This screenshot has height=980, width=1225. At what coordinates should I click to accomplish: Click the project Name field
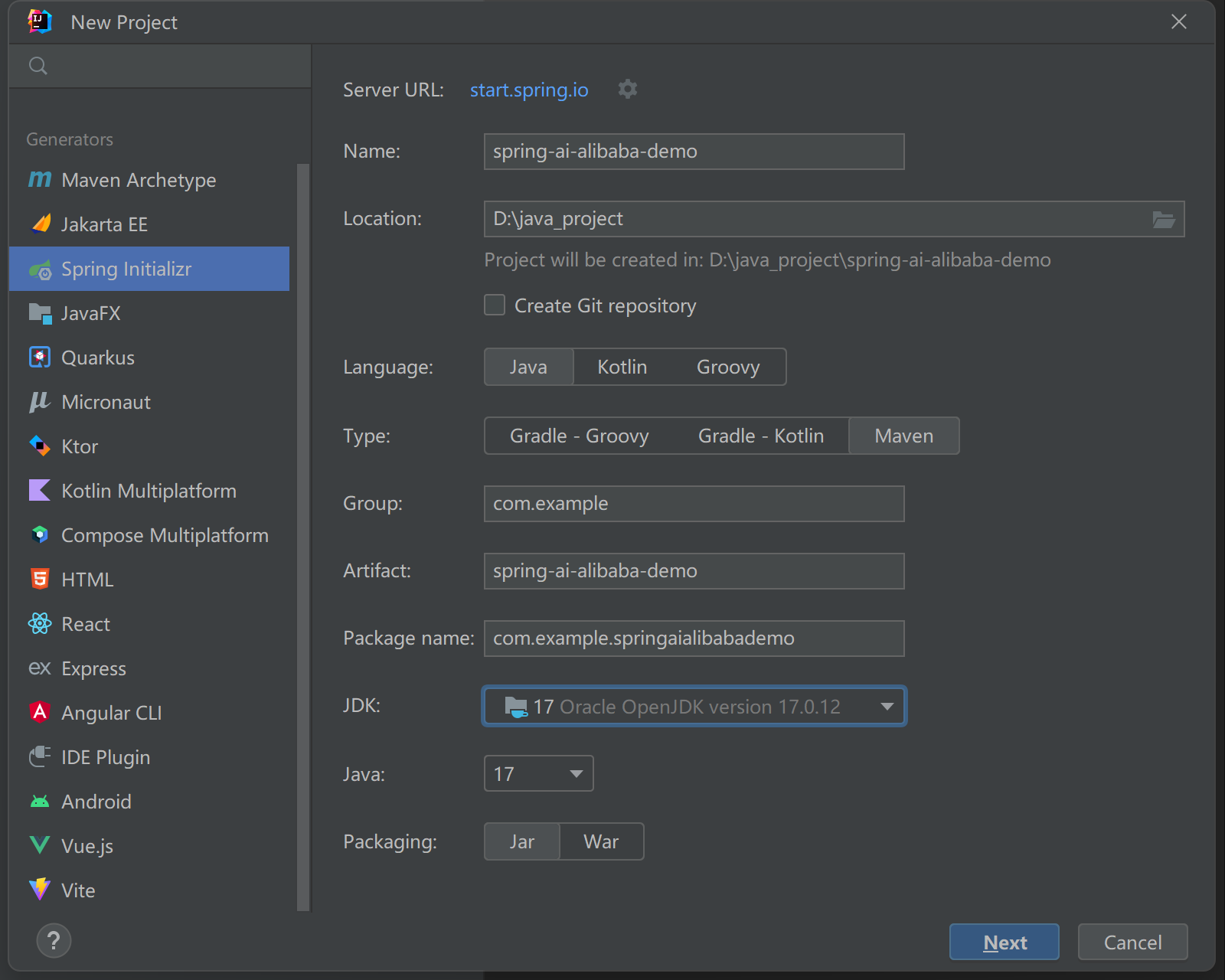694,152
